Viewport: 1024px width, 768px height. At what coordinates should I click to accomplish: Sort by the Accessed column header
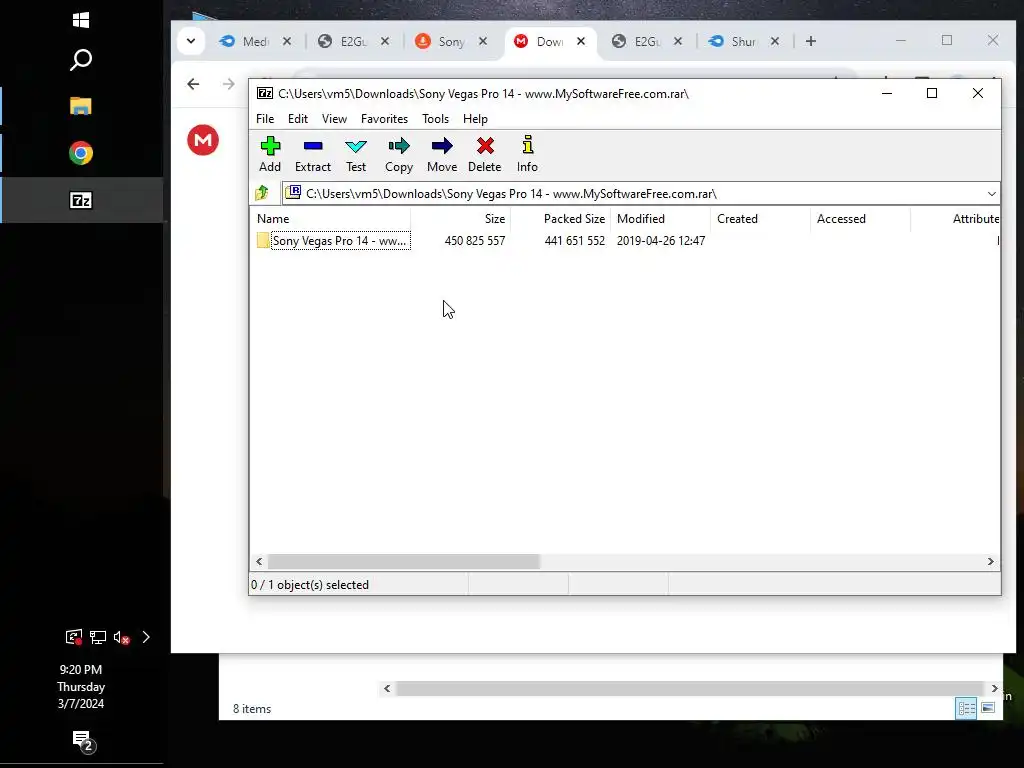(x=860, y=219)
